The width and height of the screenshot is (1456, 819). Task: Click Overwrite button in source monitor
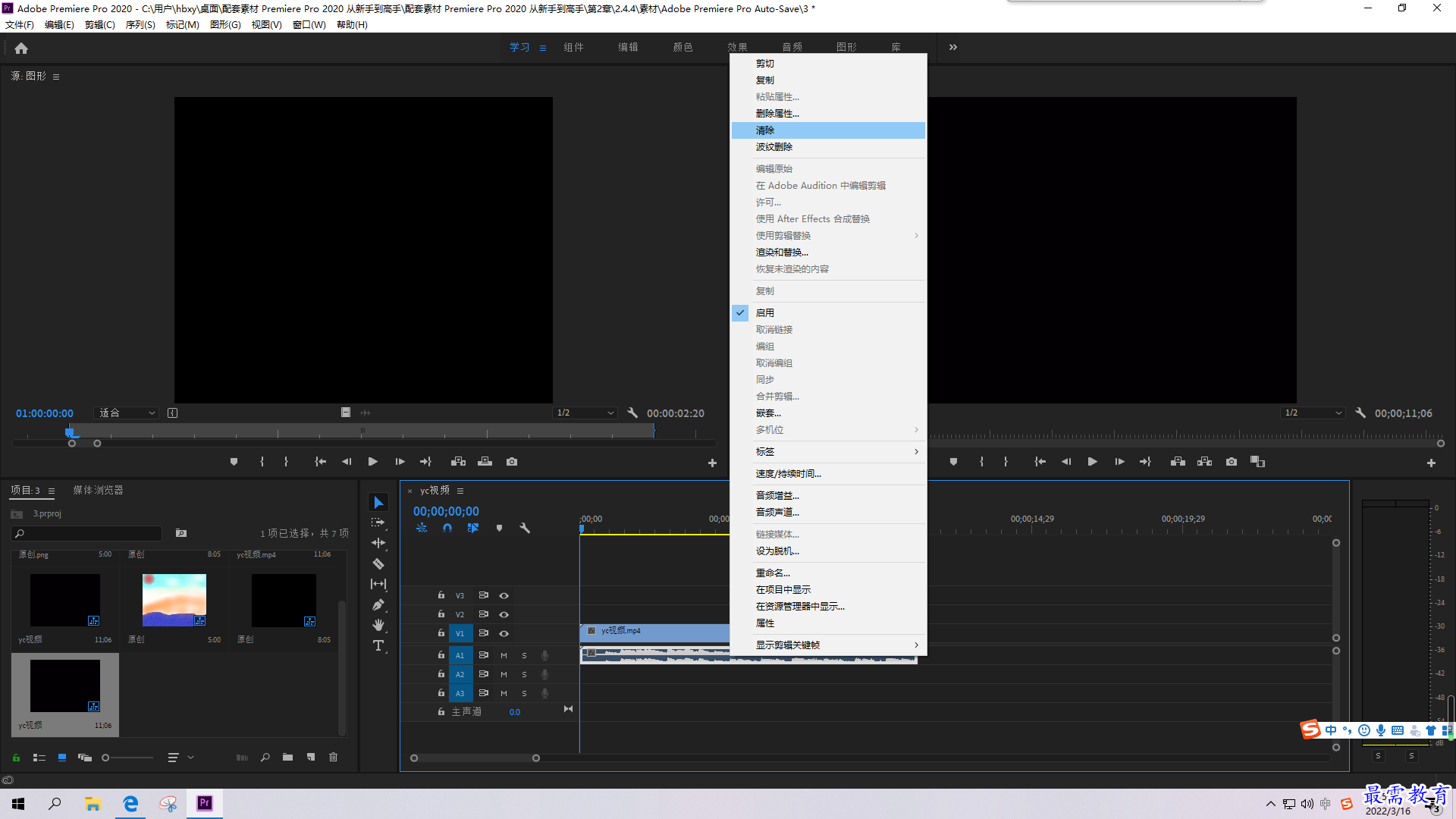485,461
